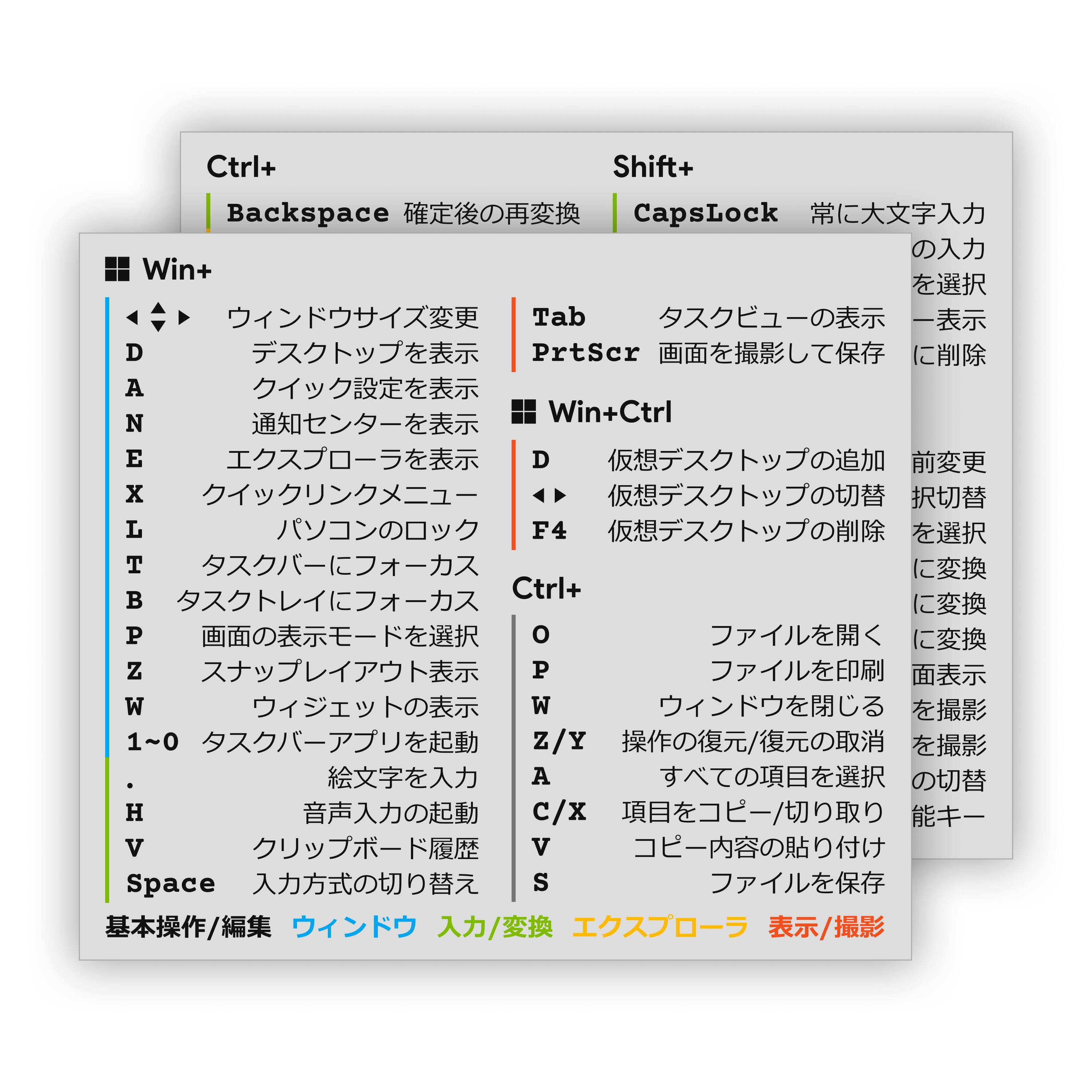Screen dimensions: 1092x1092
Task: Click the Windows logo beside Win+ heading
Action: click(118, 270)
